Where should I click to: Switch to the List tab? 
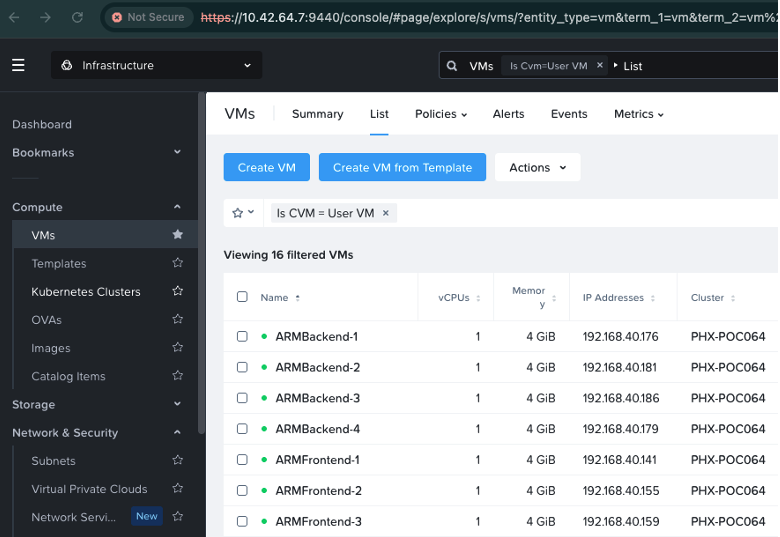pos(379,114)
